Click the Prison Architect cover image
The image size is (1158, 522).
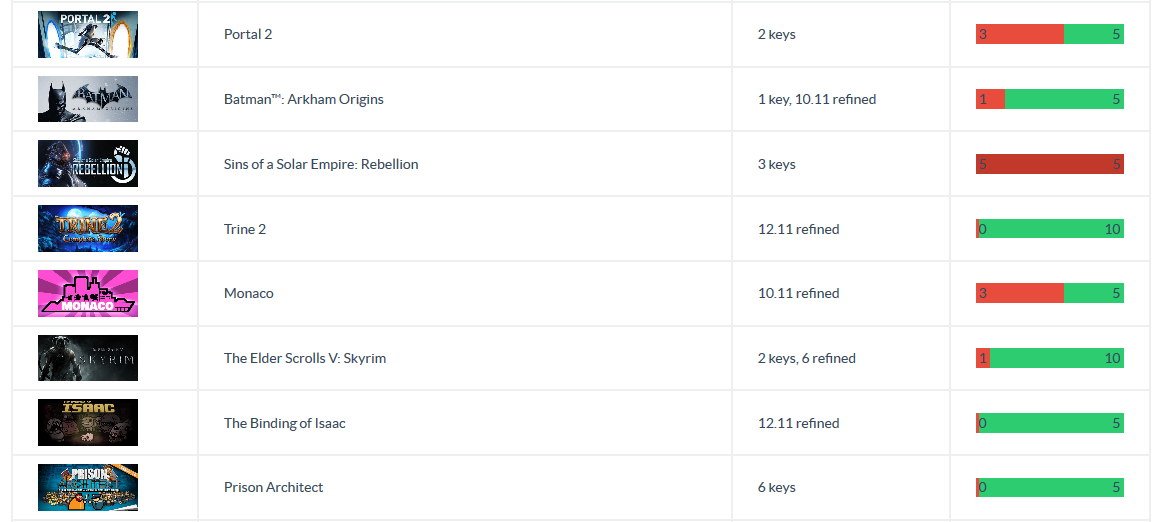[x=88, y=487]
